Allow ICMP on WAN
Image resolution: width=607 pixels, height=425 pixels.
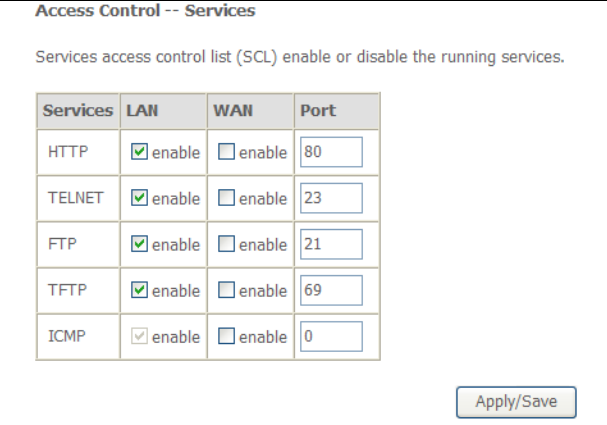227,337
